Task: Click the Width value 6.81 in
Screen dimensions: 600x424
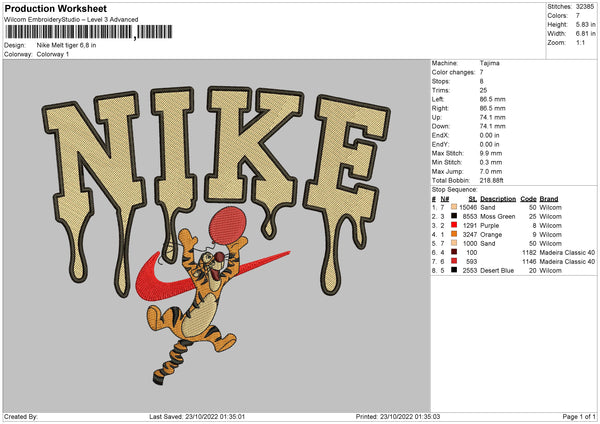Action: [x=585, y=34]
